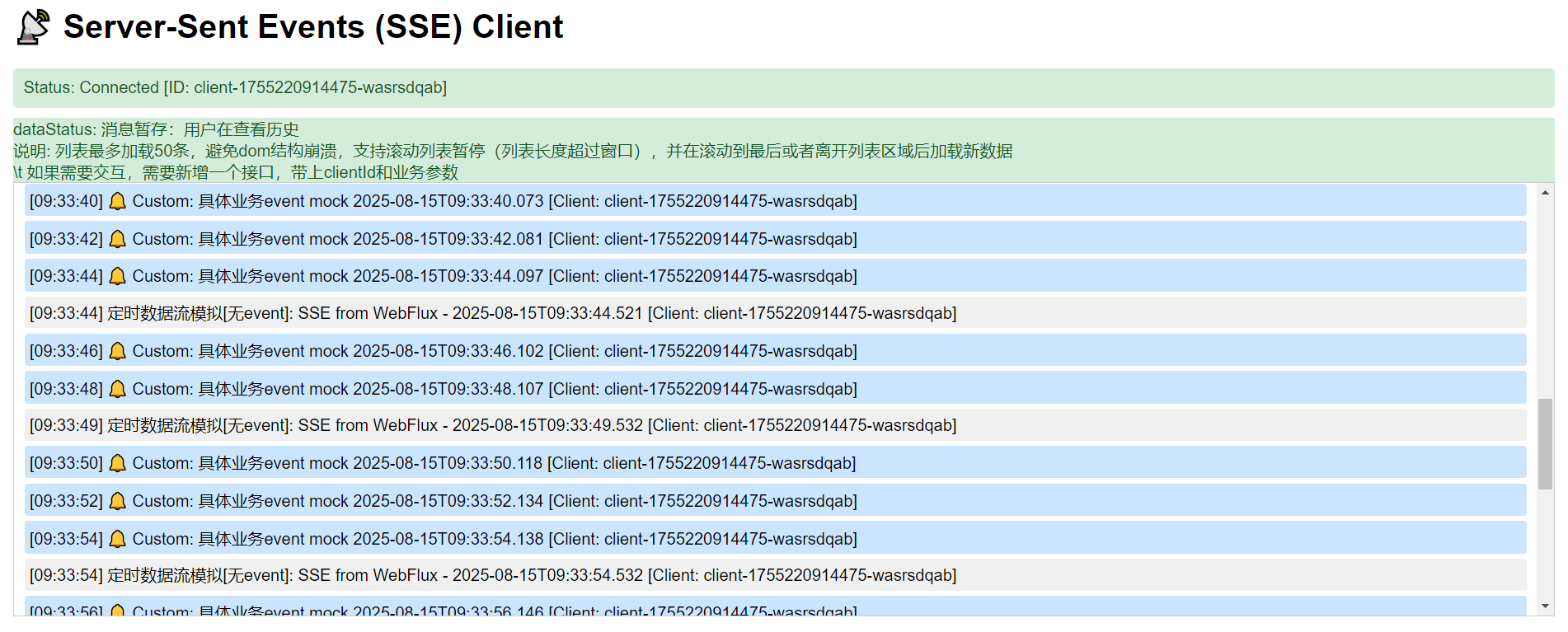Click the scrollbar down arrow
The height and width of the screenshot is (632, 1568).
point(1545,606)
